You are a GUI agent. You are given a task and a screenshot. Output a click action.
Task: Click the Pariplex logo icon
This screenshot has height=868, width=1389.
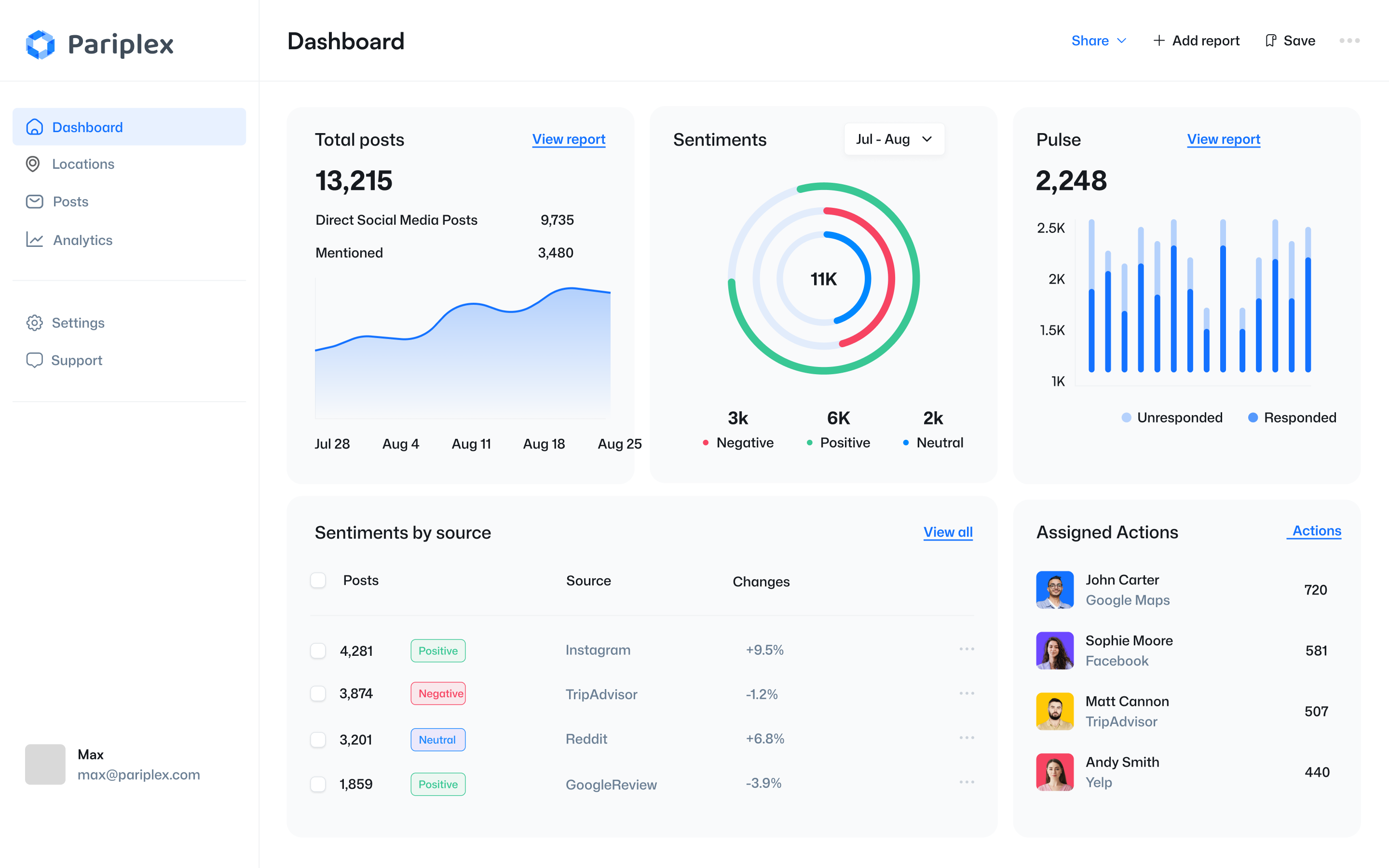[40, 44]
